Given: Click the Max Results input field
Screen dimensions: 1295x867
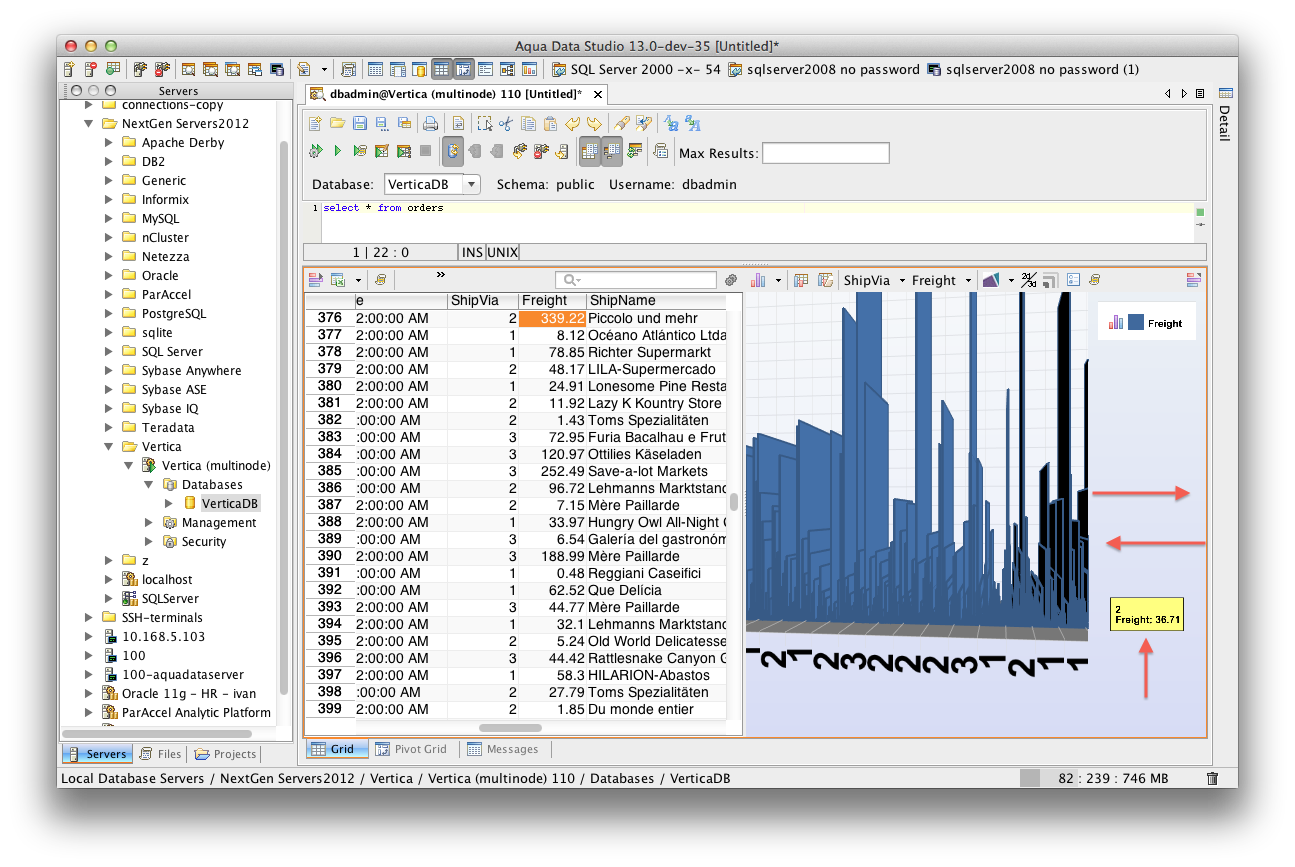Looking at the screenshot, I should (825, 153).
